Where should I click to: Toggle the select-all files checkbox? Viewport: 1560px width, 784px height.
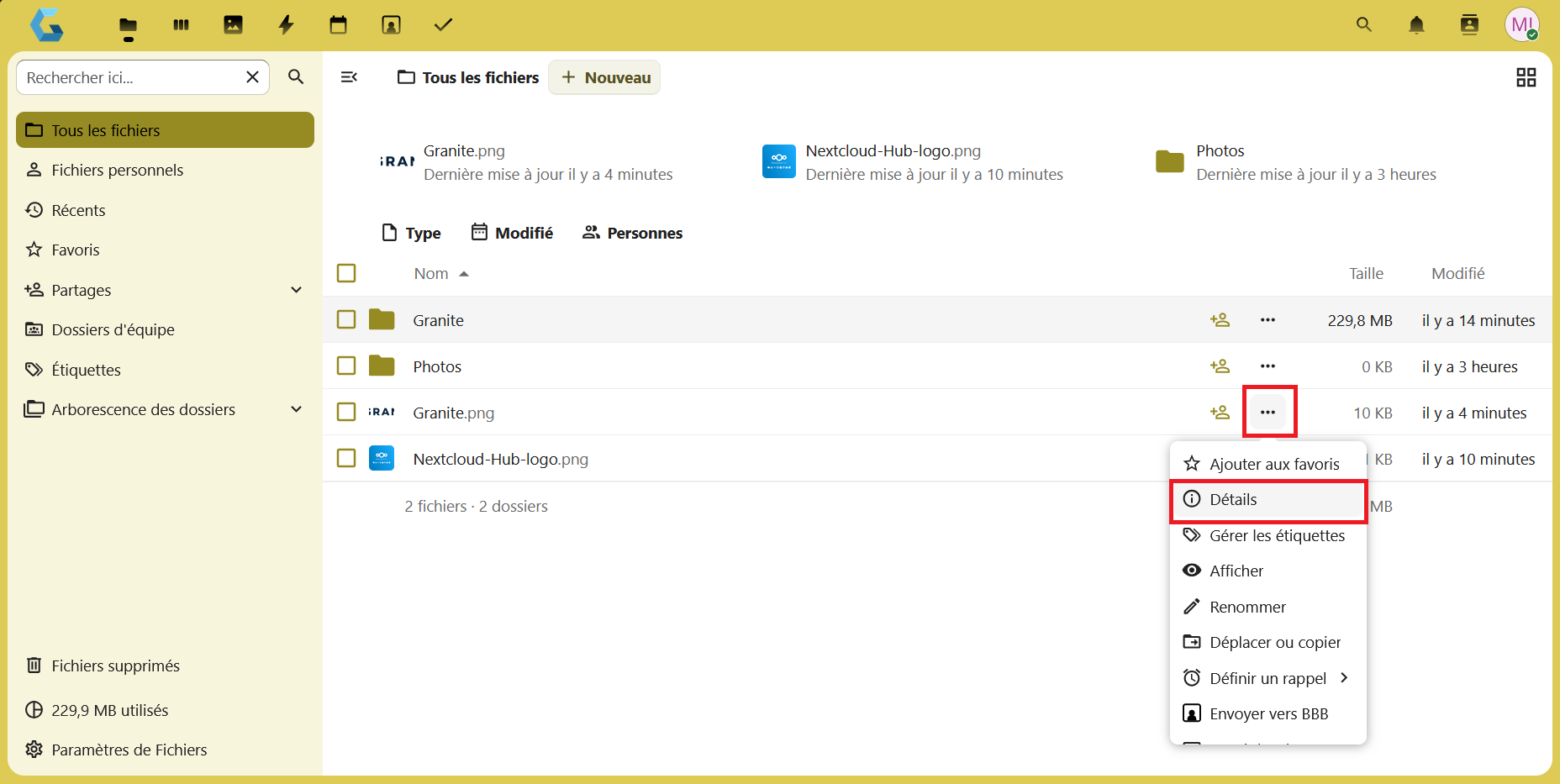[x=346, y=273]
